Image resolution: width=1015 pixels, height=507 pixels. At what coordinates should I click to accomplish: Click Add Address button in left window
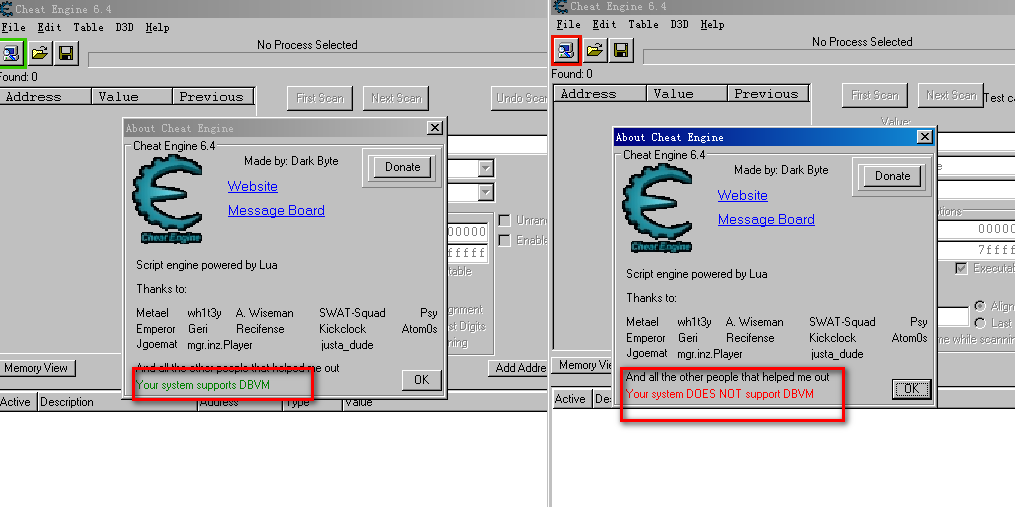point(519,368)
